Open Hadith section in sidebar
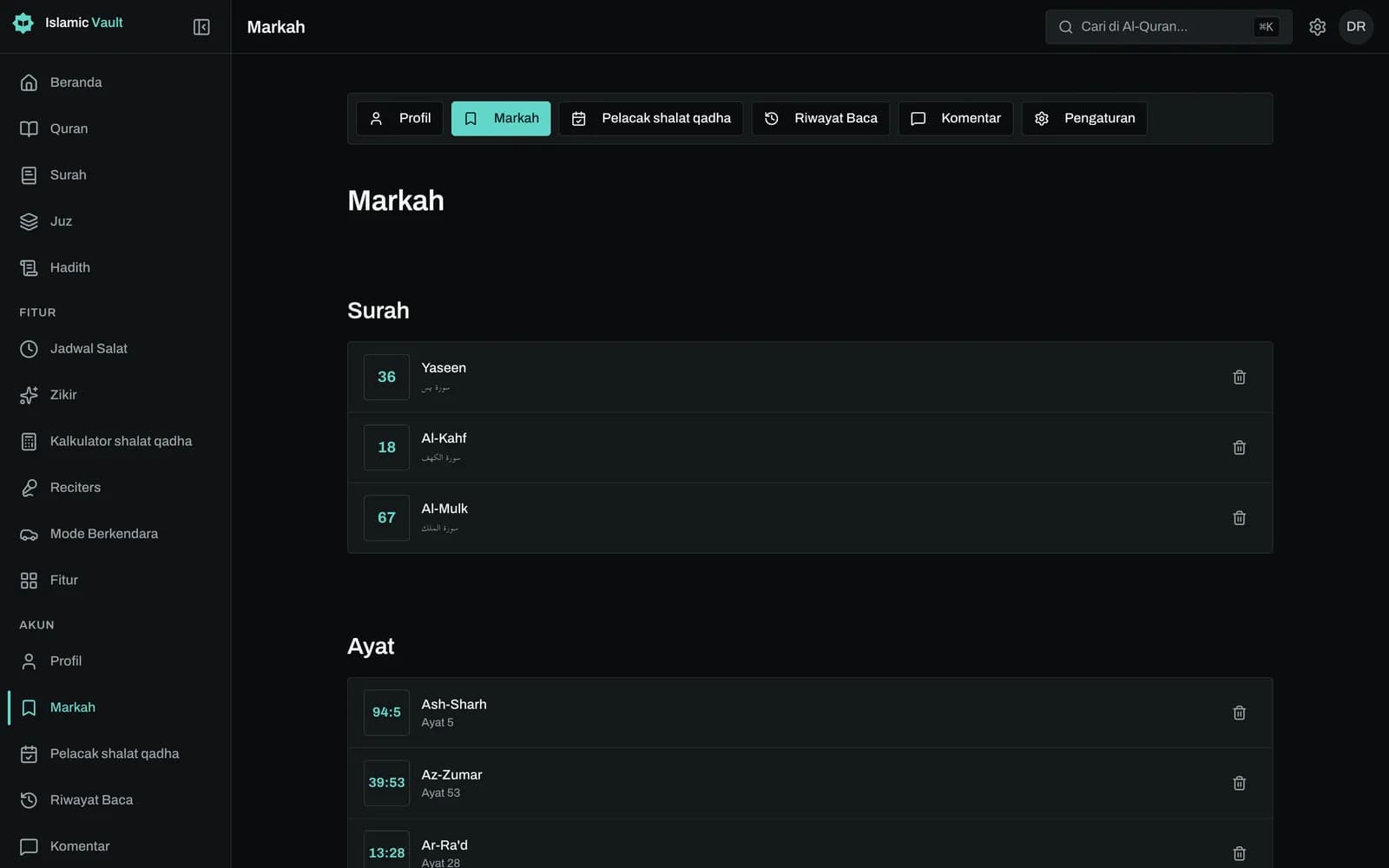The width and height of the screenshot is (1389, 868). (115, 267)
